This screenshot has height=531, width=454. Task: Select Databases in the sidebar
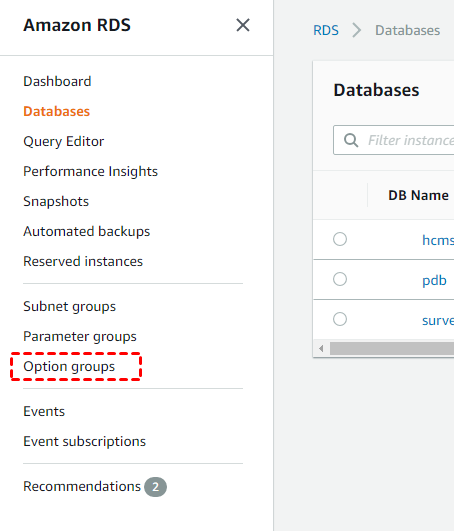(x=57, y=111)
